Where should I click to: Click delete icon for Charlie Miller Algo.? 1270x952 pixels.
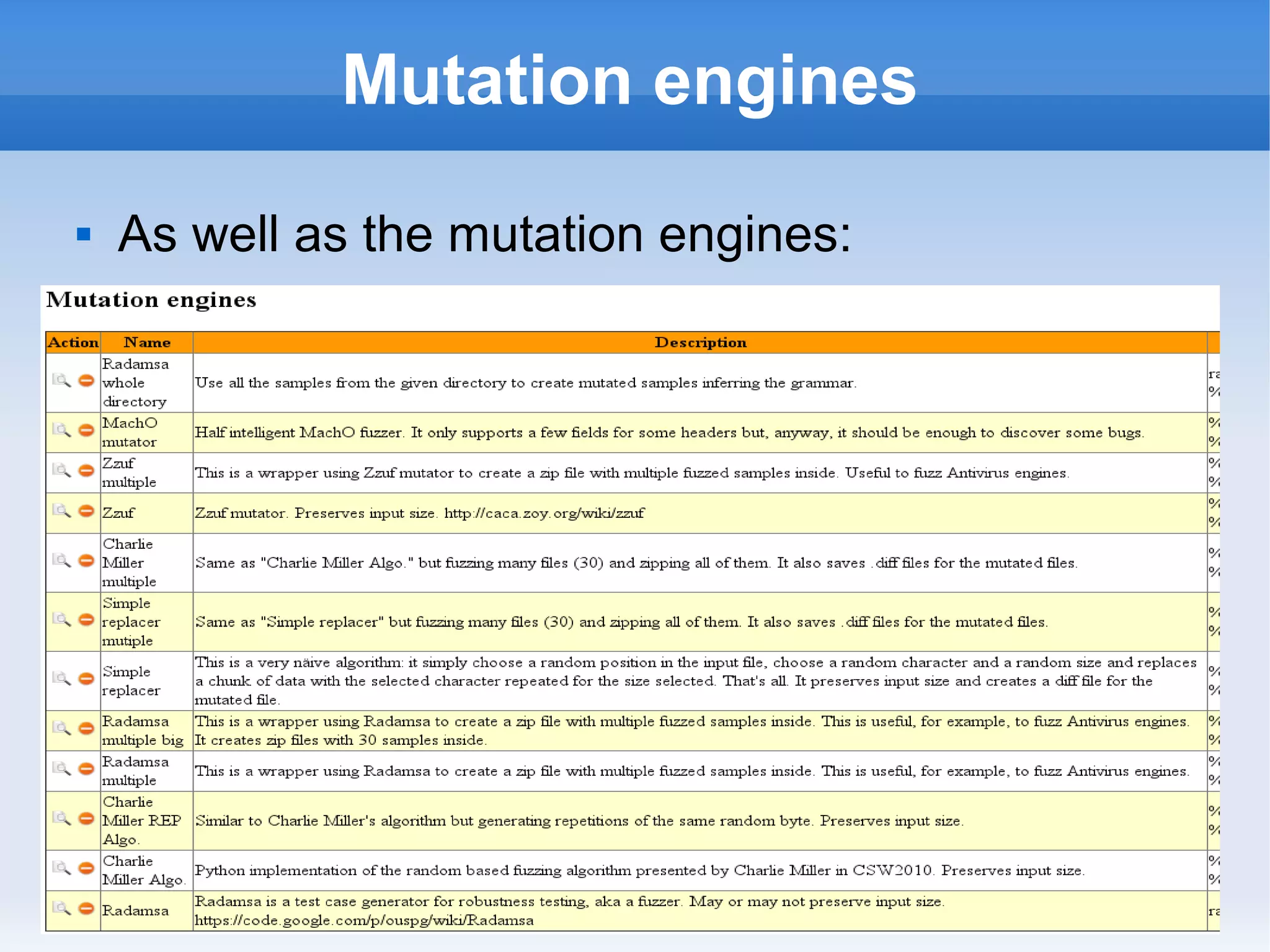point(86,868)
